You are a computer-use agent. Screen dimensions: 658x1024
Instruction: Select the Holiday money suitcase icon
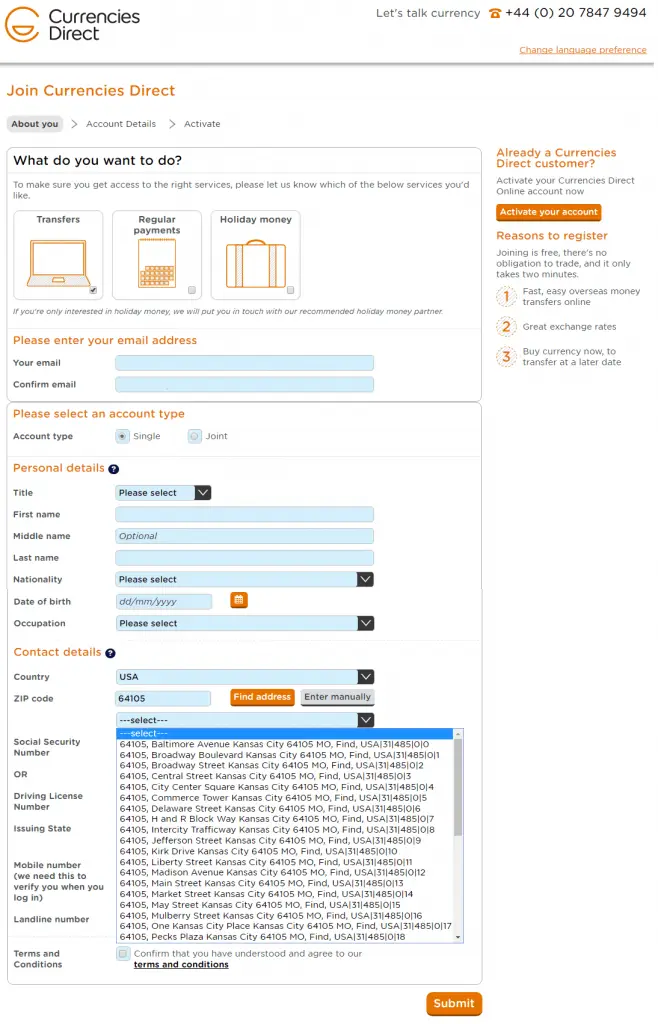(x=256, y=264)
